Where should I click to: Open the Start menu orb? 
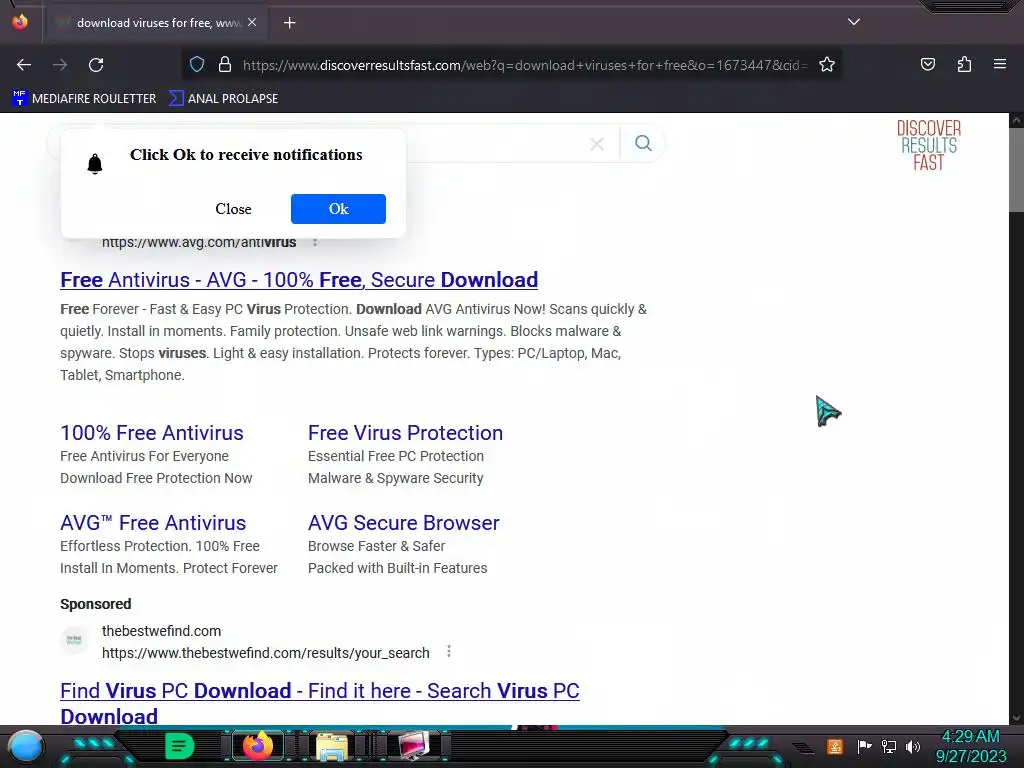click(x=26, y=746)
